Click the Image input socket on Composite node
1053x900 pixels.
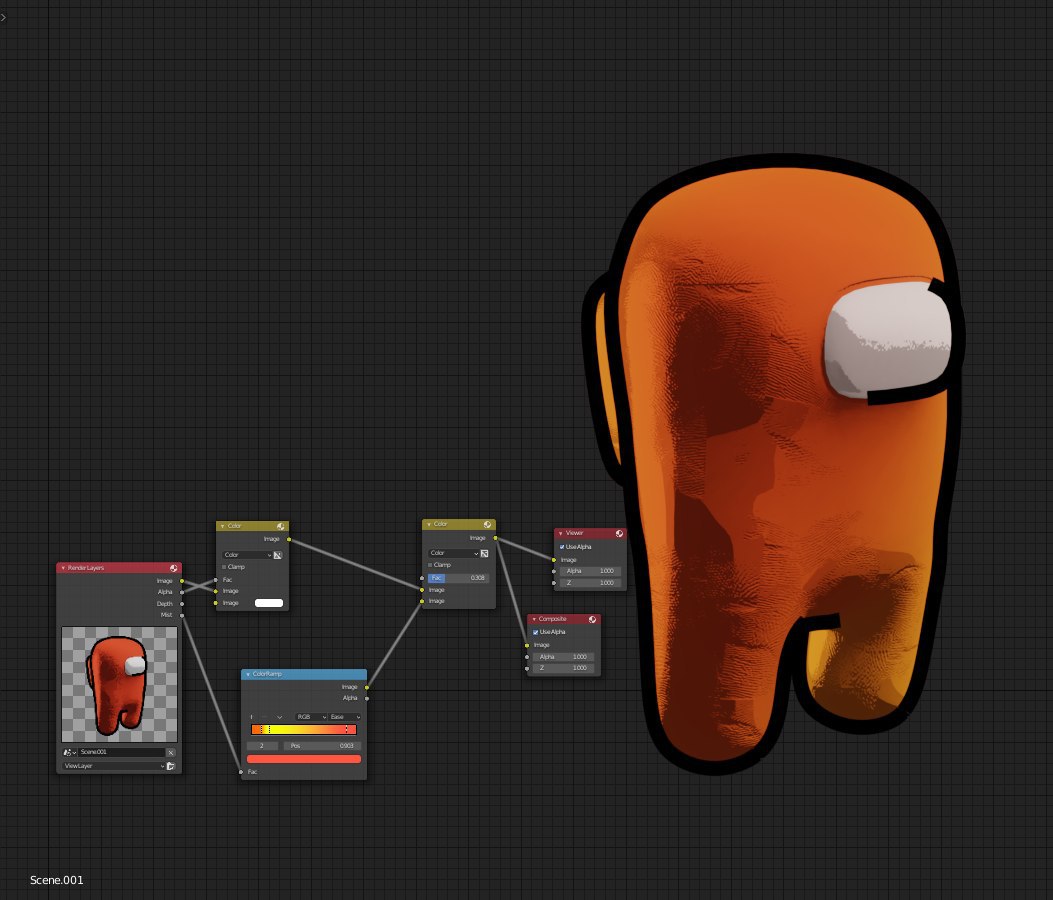pos(527,645)
